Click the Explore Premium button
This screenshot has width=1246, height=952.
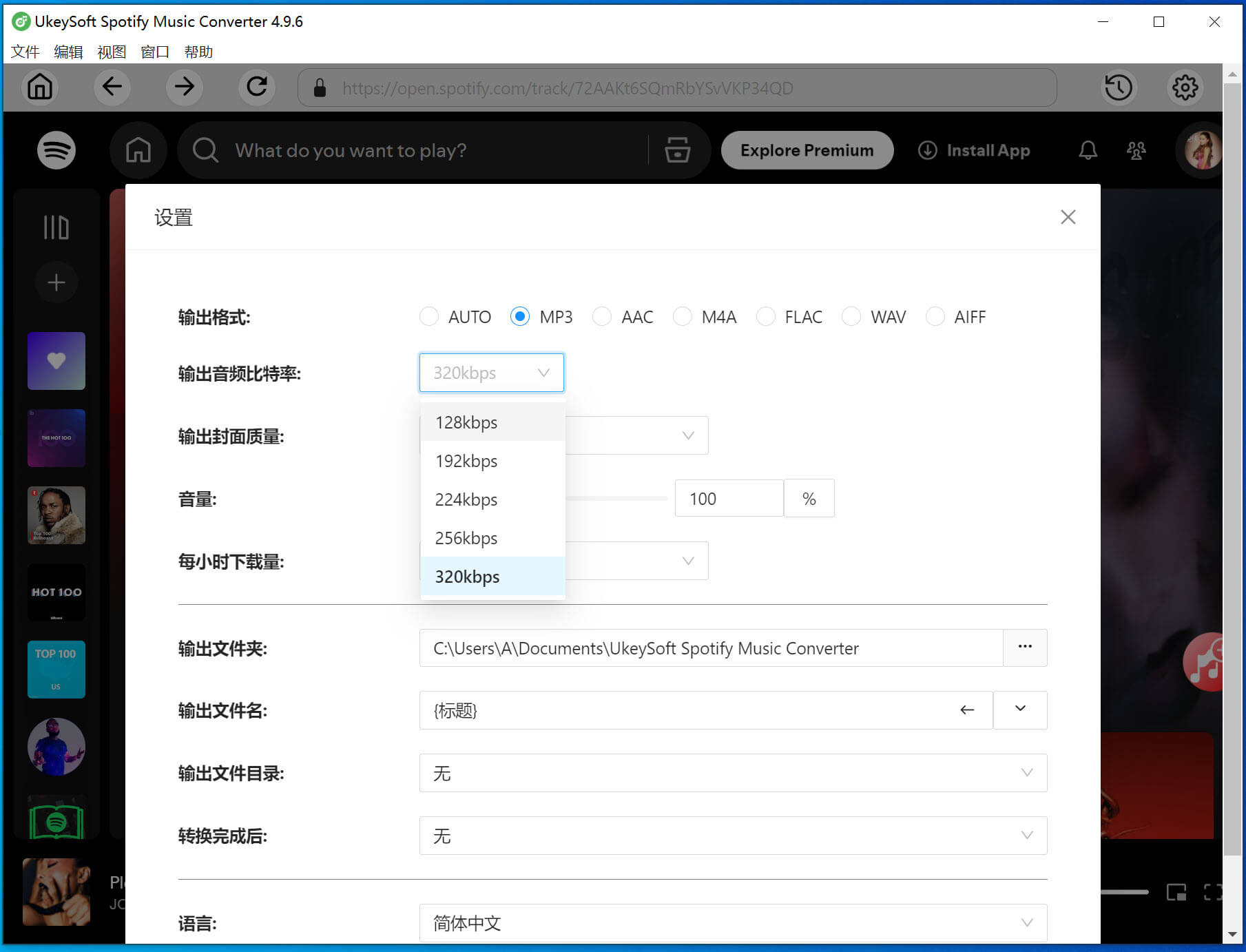click(x=807, y=150)
